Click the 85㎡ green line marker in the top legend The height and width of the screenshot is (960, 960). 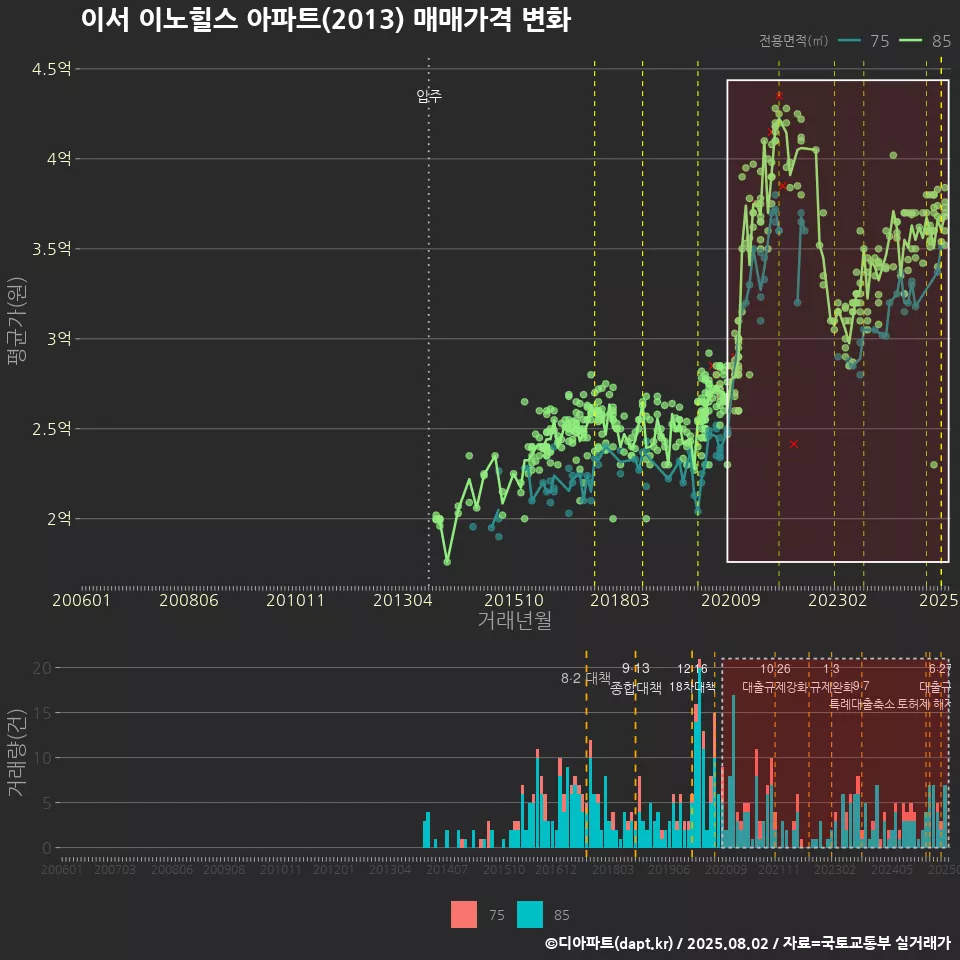910,40
